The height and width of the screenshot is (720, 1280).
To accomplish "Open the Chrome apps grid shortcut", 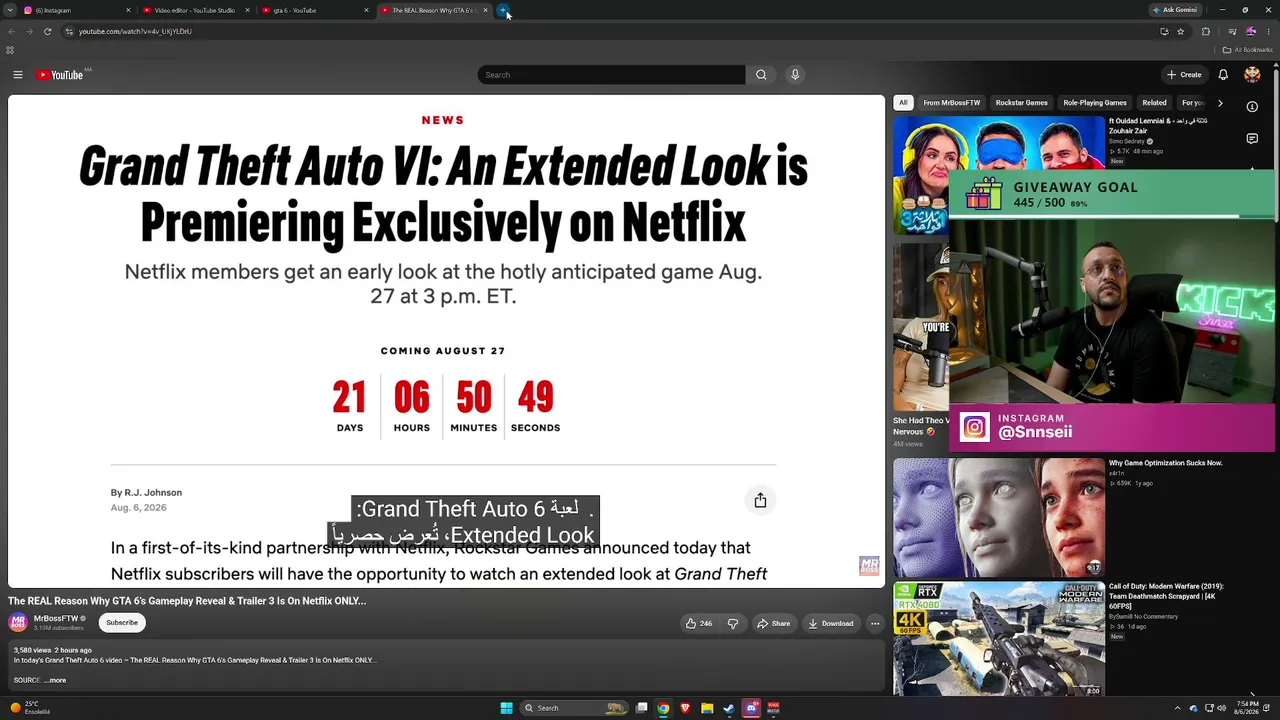I will pyautogui.click(x=10, y=50).
